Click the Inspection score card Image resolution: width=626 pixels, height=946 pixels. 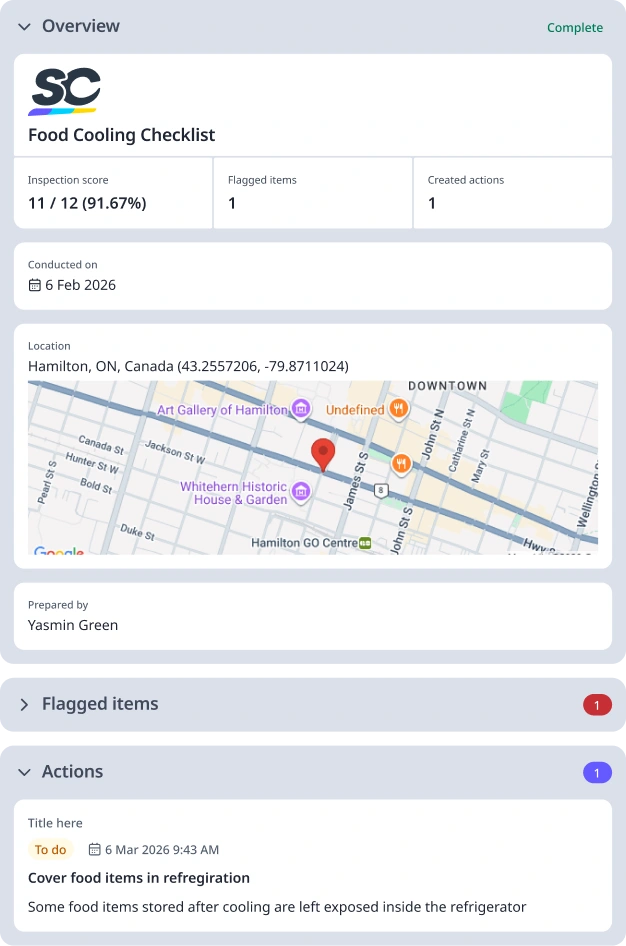coord(113,193)
